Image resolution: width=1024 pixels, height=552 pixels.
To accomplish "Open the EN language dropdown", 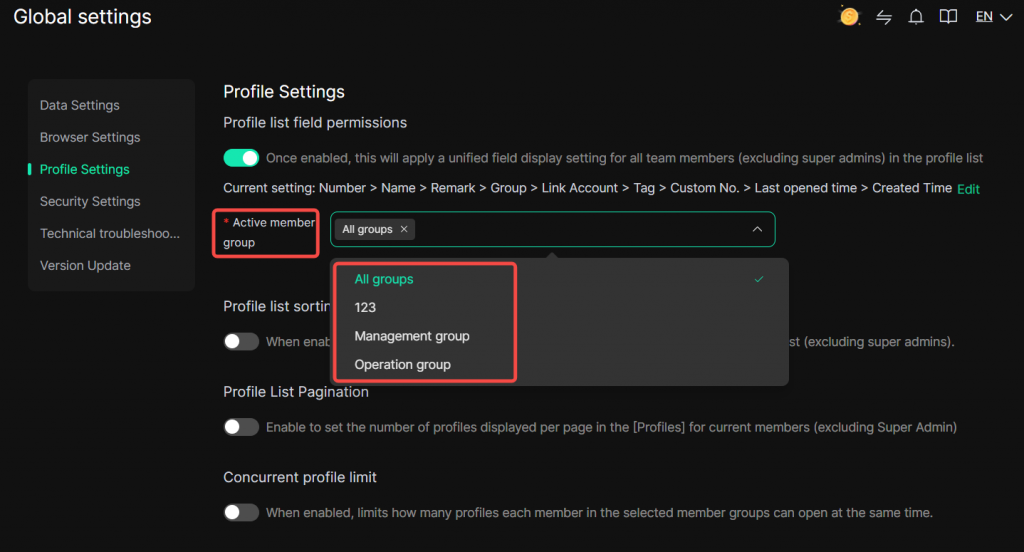I will [993, 17].
